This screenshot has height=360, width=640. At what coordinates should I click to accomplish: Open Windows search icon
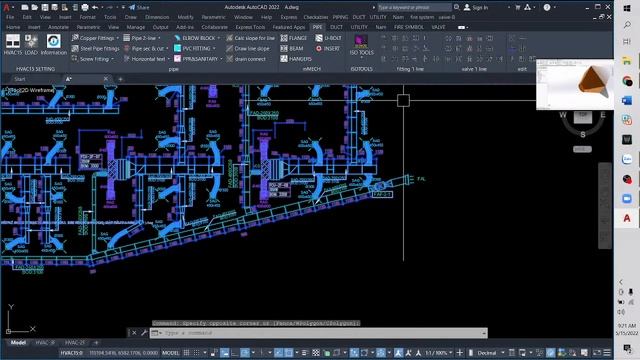627,25
